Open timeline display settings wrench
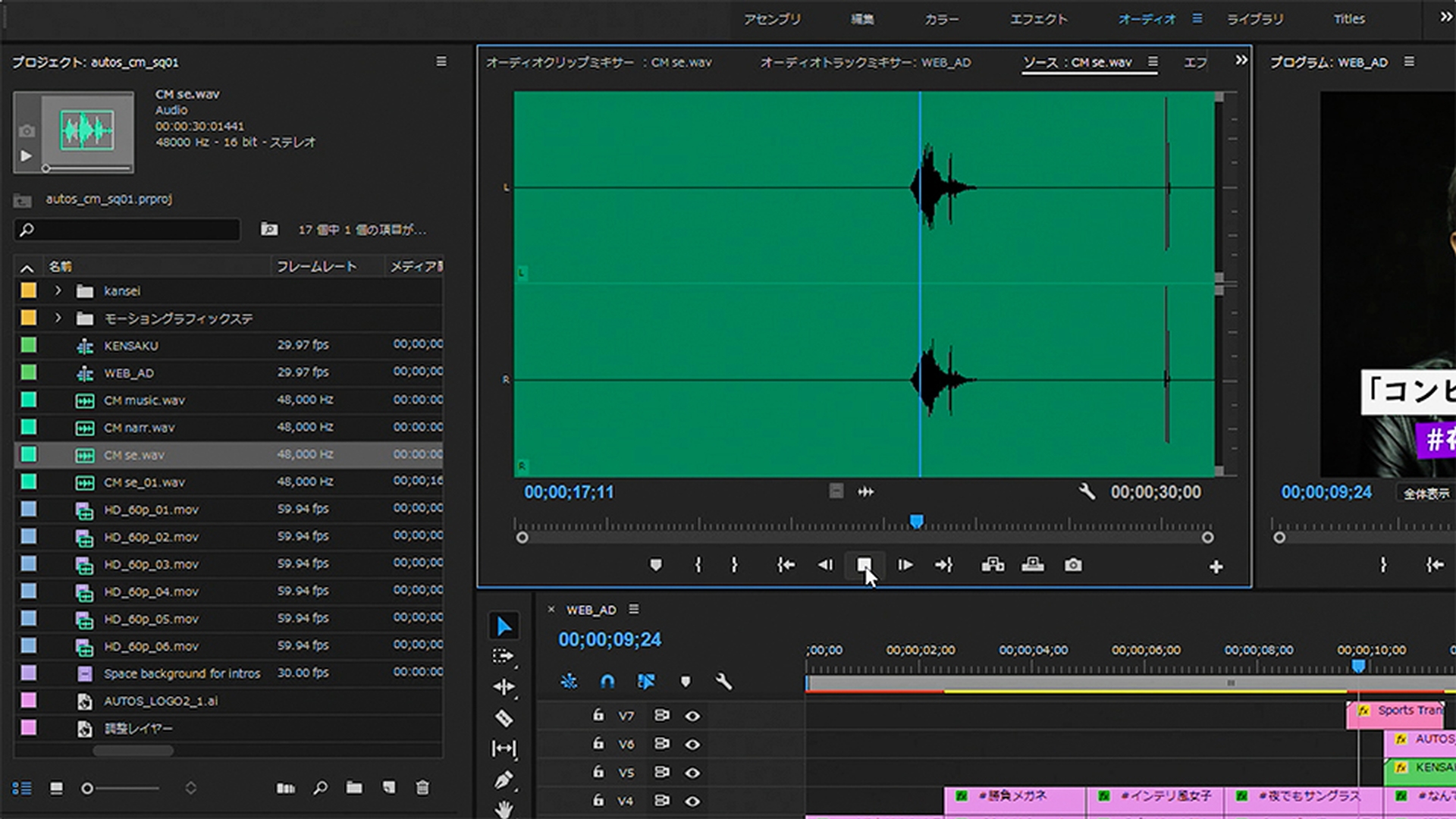 [x=723, y=681]
